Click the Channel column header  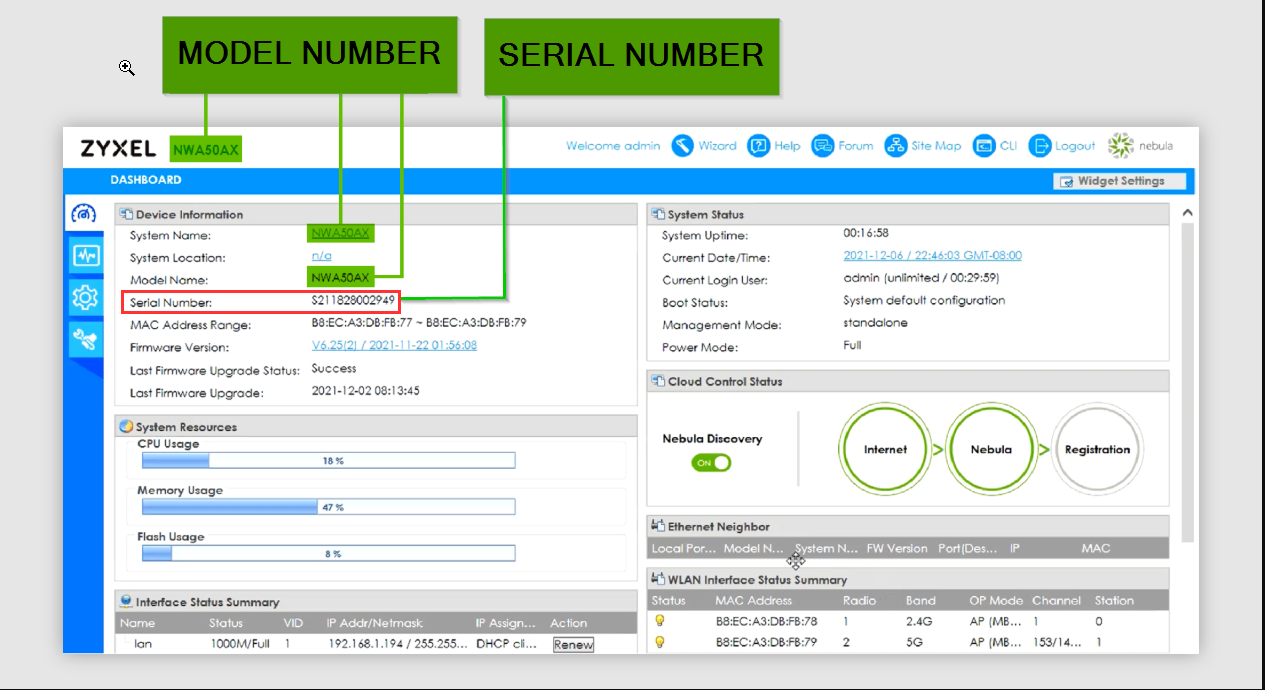tap(1057, 600)
